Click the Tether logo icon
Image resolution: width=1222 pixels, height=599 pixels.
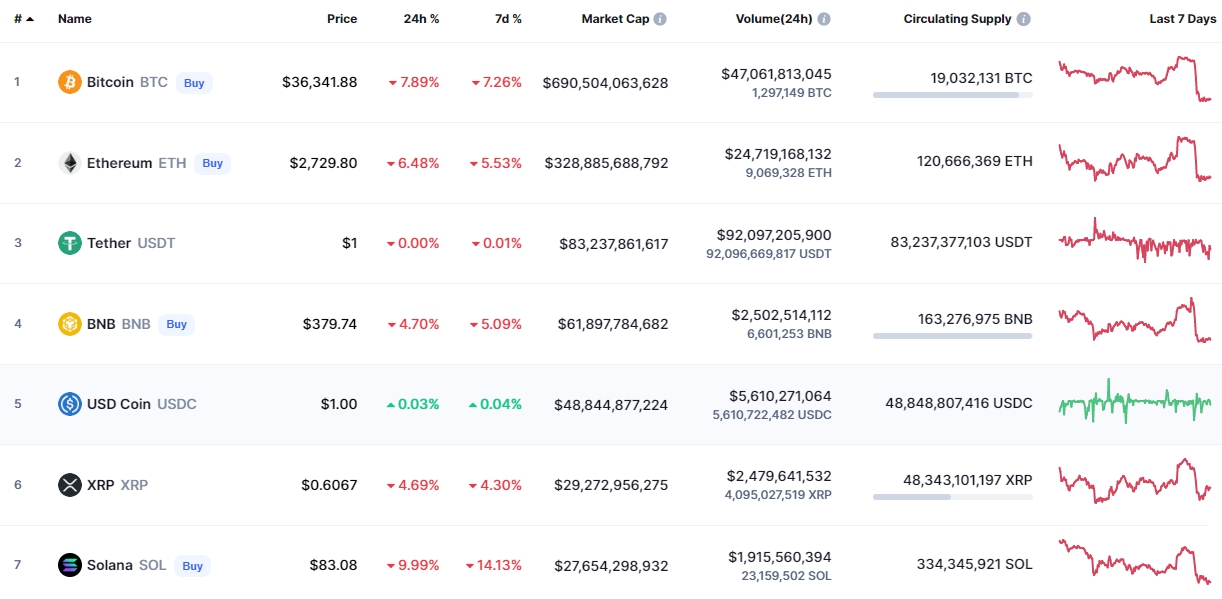point(70,243)
